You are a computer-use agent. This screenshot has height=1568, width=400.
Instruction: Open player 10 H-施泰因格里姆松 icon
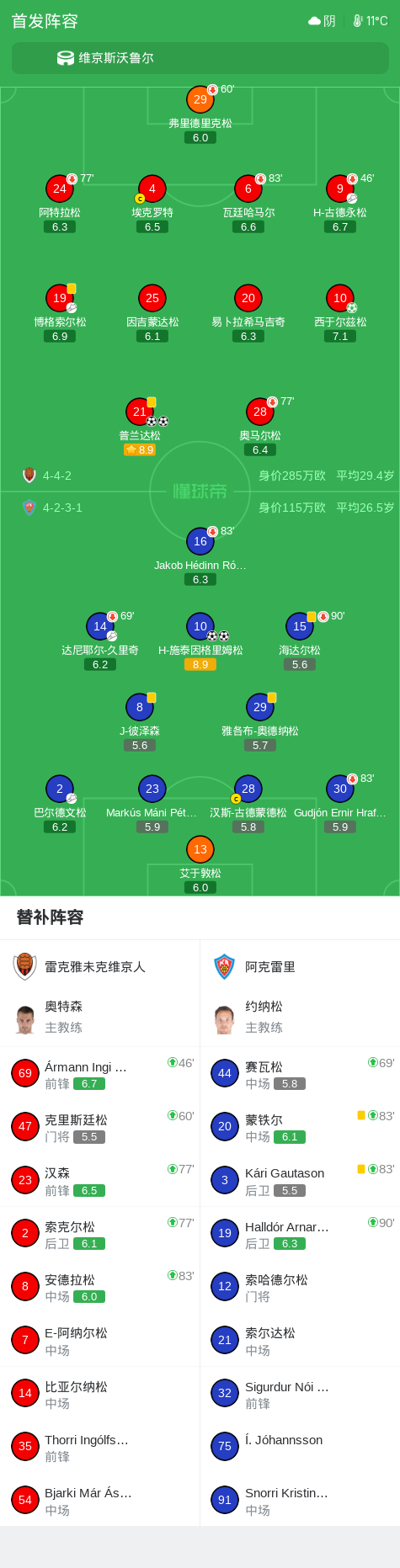point(200,626)
